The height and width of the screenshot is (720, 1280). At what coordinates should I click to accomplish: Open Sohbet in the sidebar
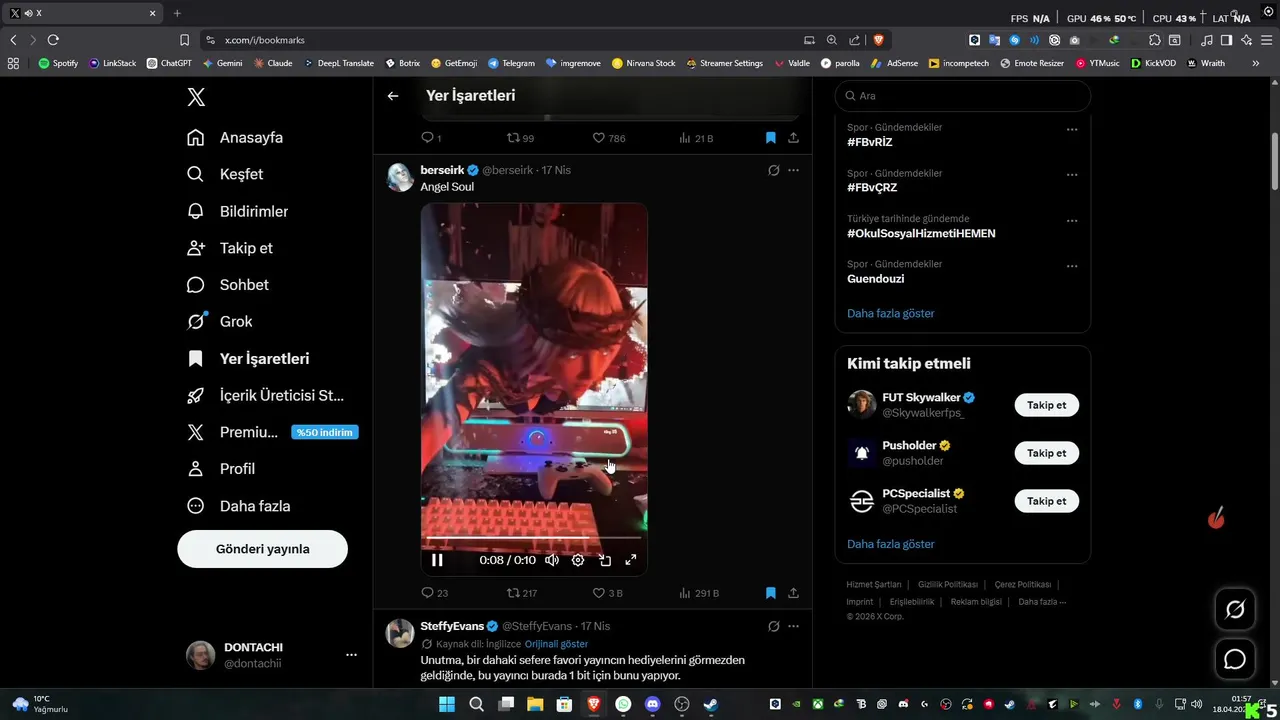(227, 285)
